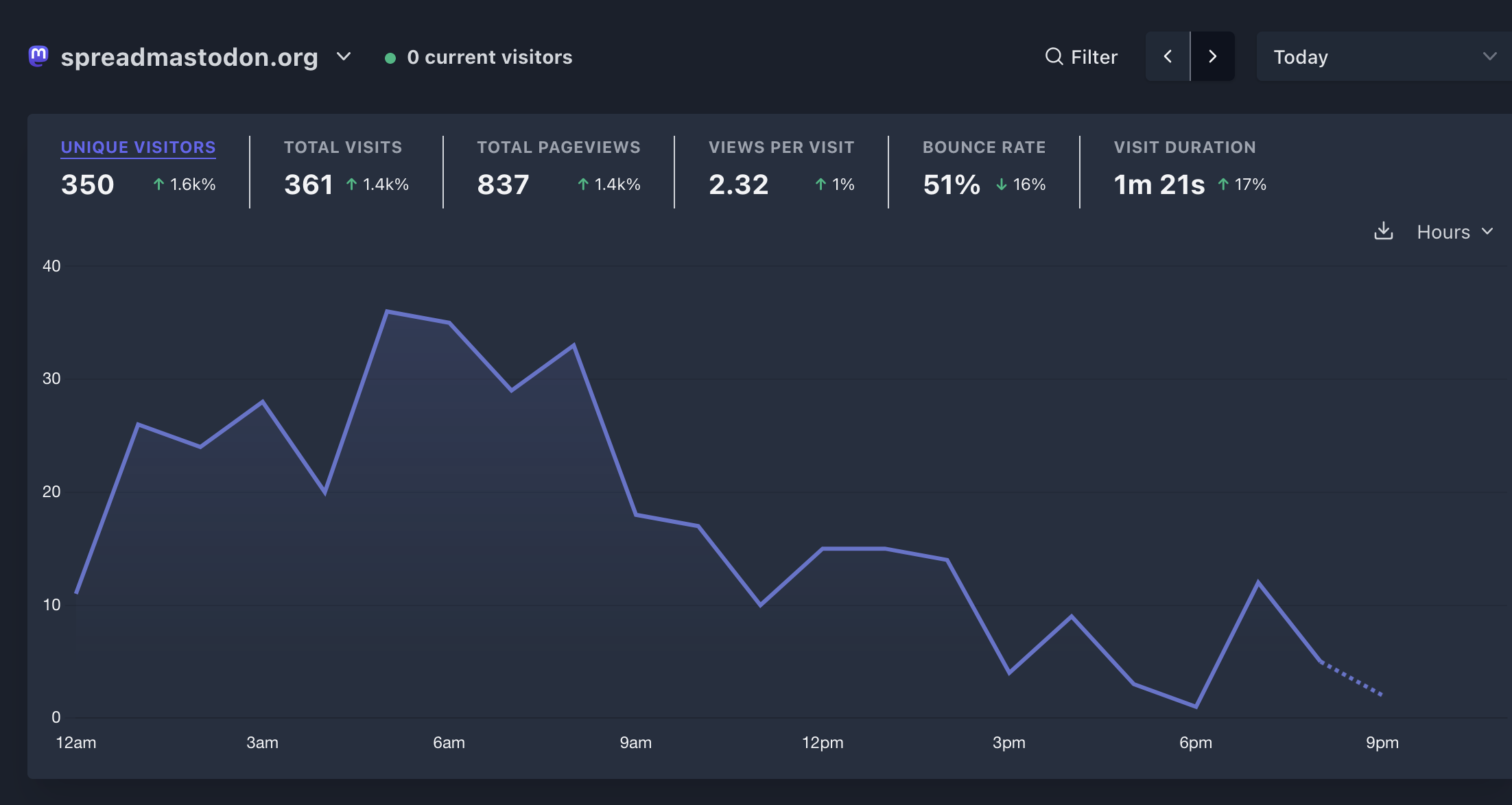Image resolution: width=1512 pixels, height=805 pixels.
Task: Select the Total Pageviews metric tab
Action: 558,147
